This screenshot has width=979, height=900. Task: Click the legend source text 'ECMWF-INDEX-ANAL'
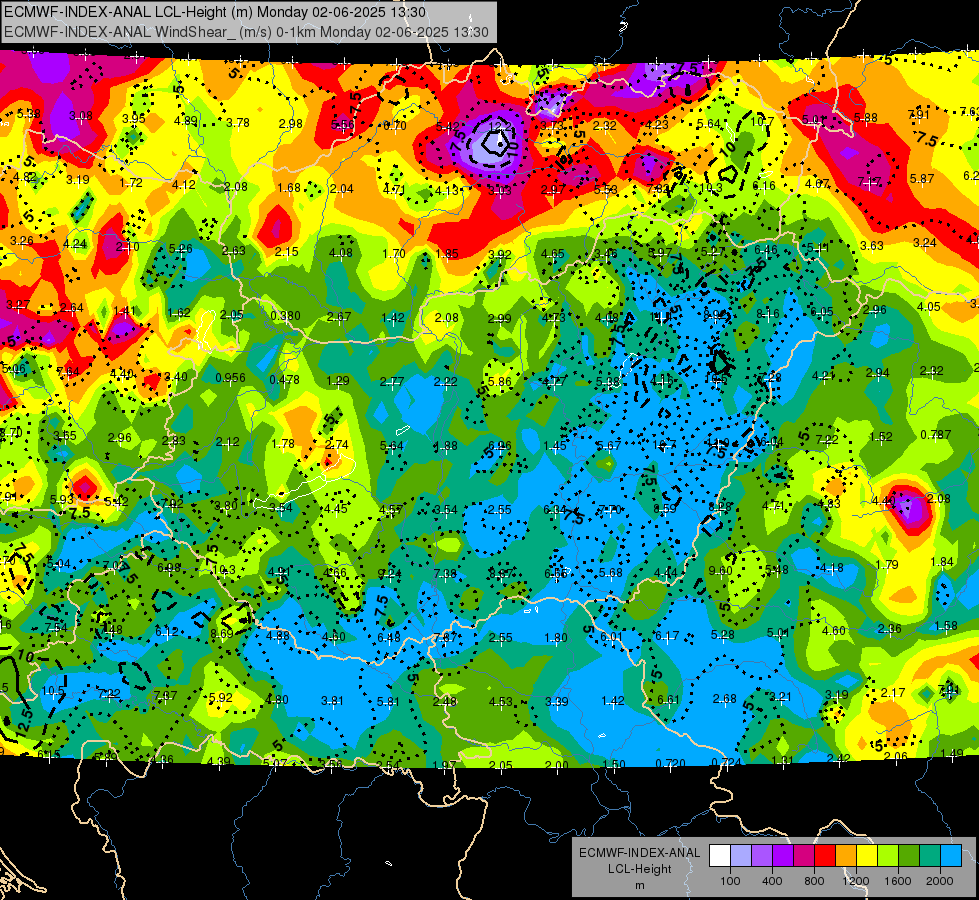[639, 853]
